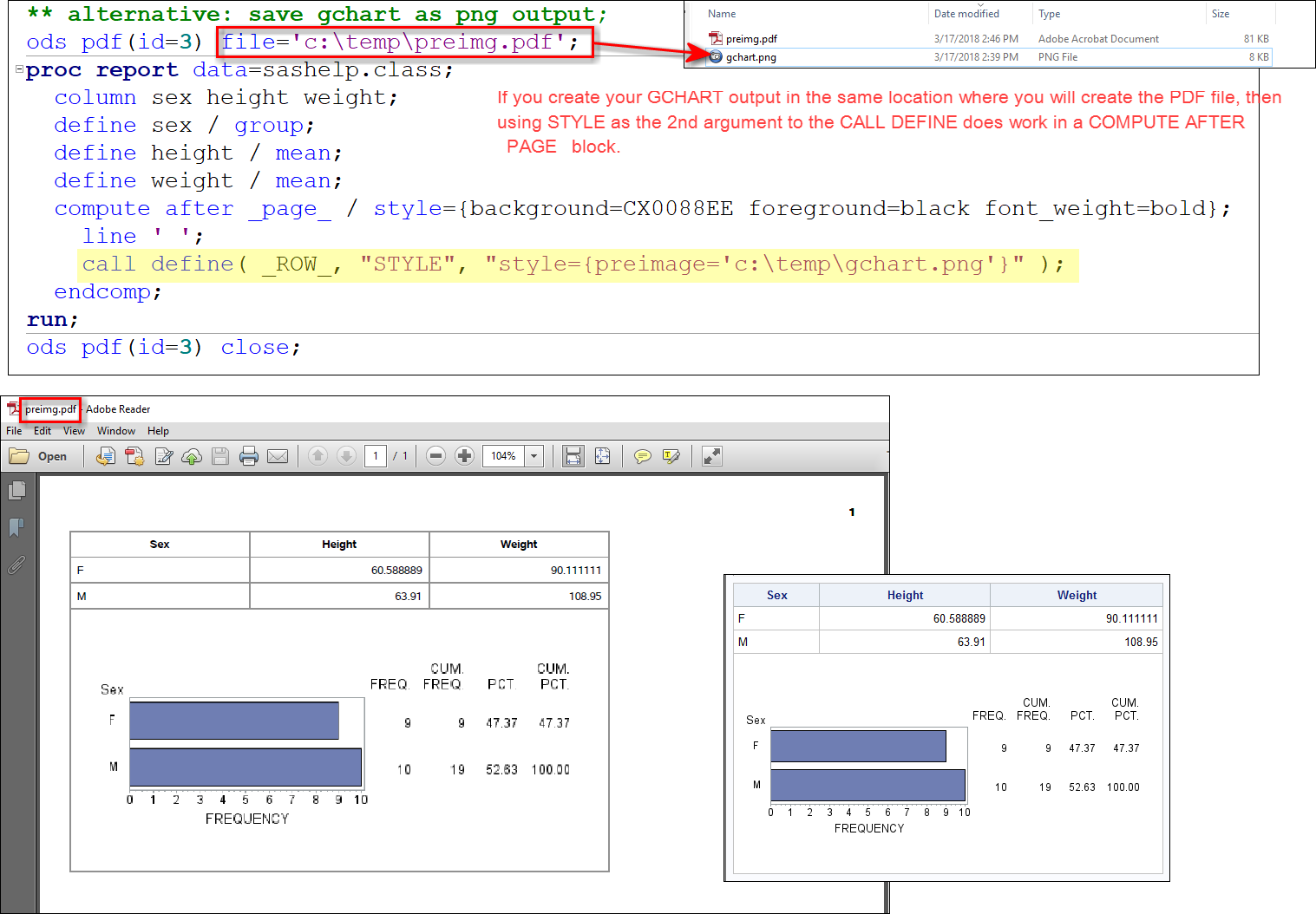1316x914 pixels.
Task: Open the zoom percentage dropdown
Action: [534, 456]
